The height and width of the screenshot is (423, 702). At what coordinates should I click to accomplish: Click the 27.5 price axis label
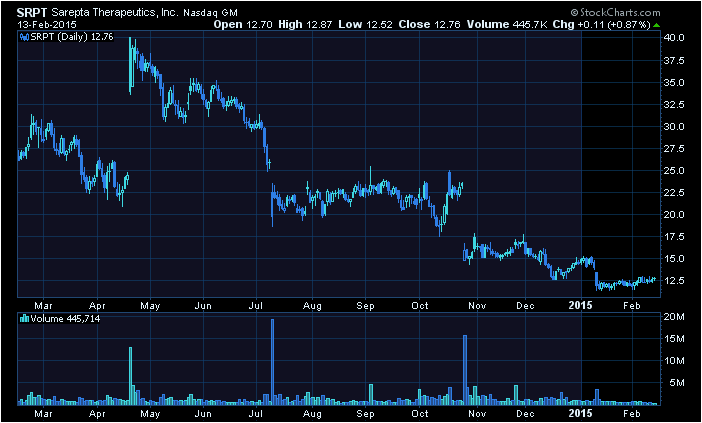675,148
